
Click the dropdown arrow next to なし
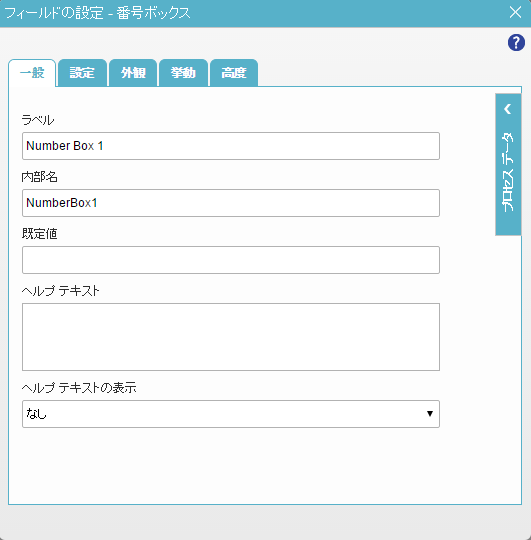429,414
